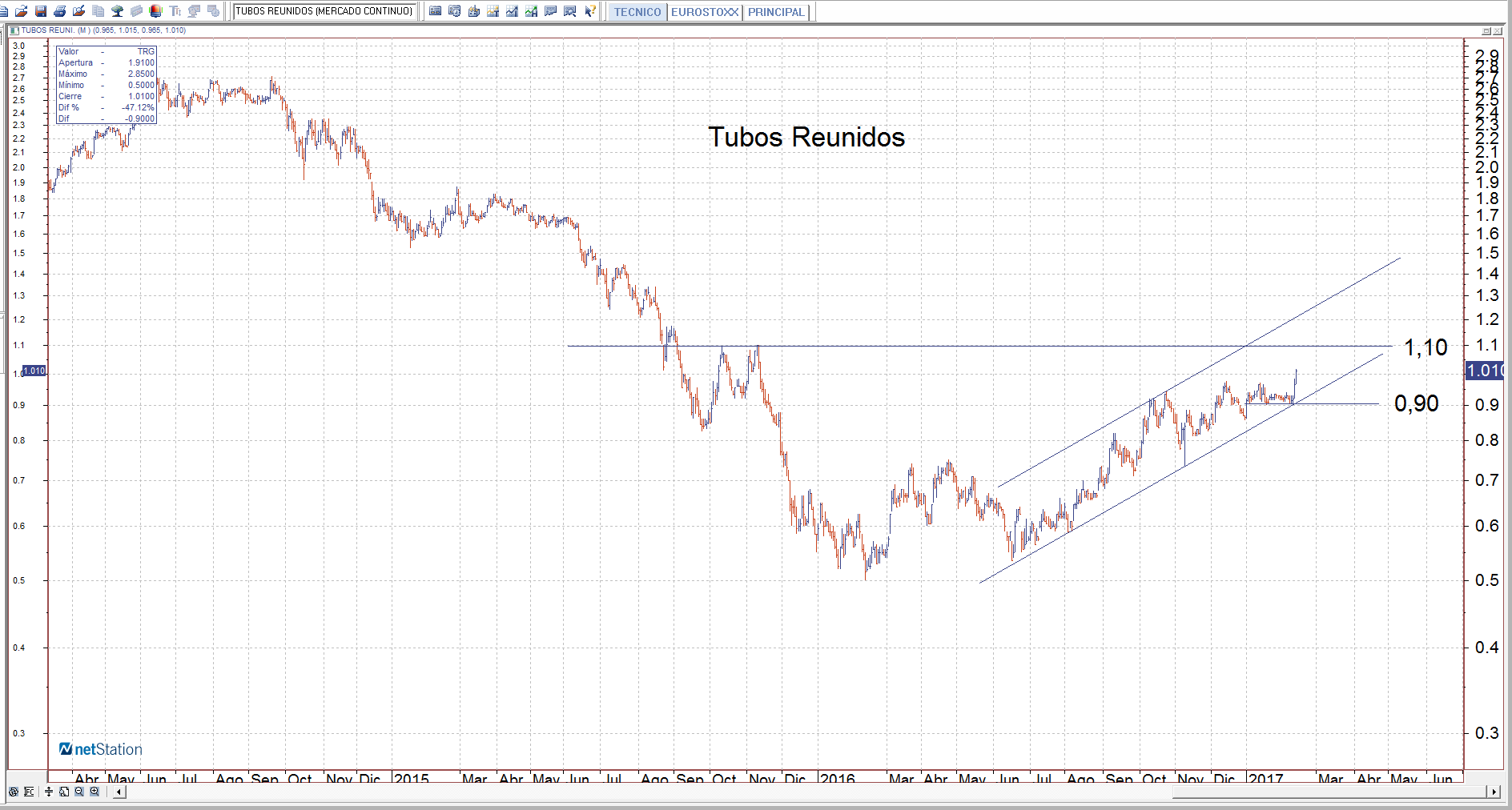Click the blue factory chart icon
Viewport: 1512px width, 810px height.
(x=474, y=11)
